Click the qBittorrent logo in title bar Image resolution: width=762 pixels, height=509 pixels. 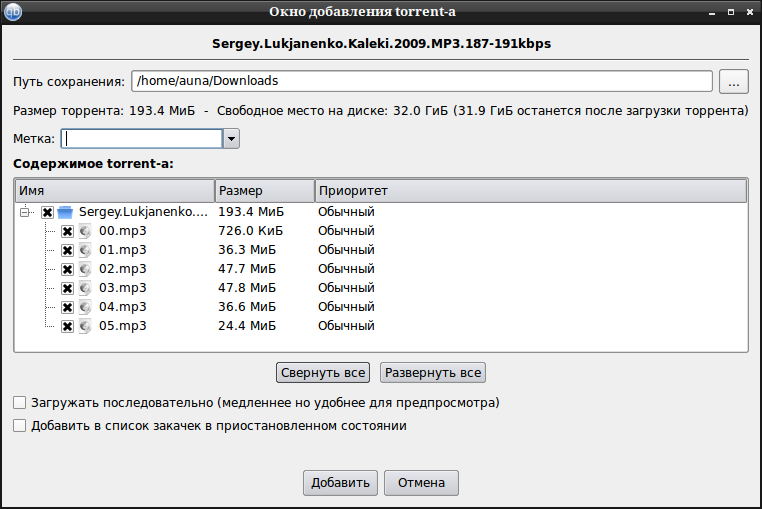tap(13, 12)
